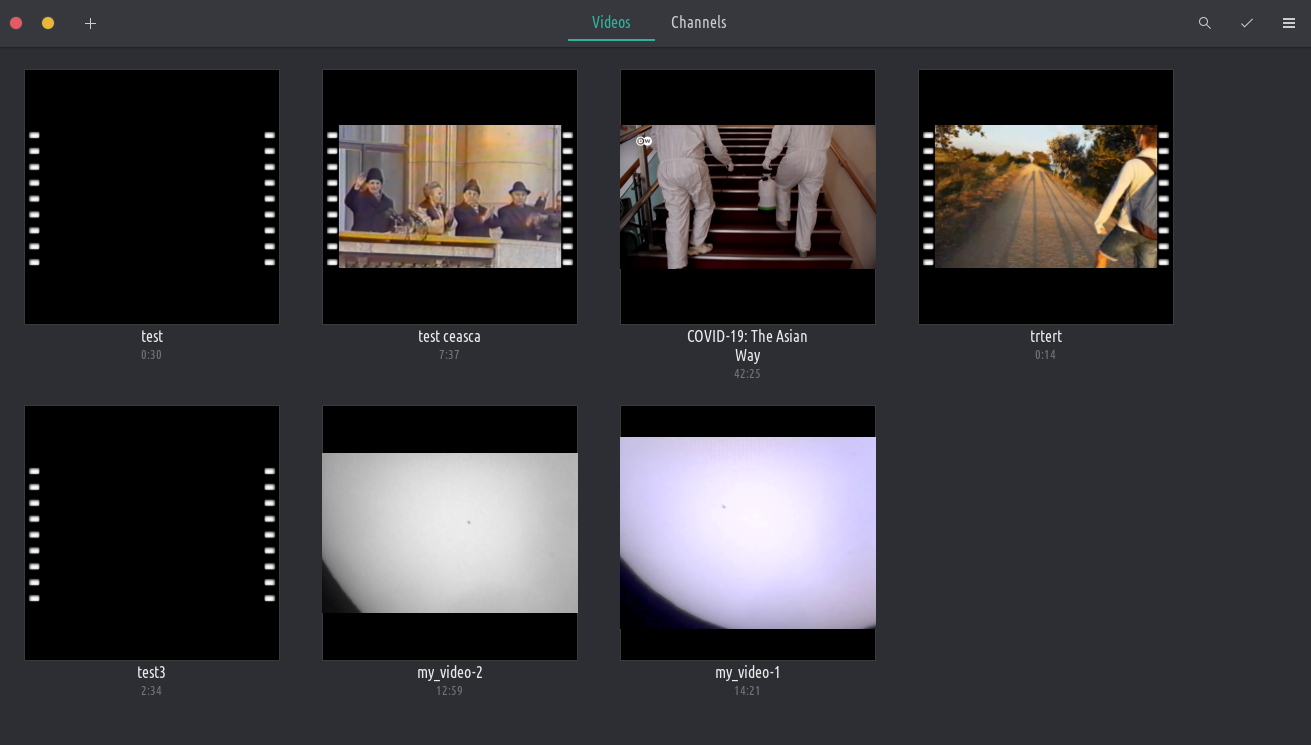The image size is (1311, 745).
Task: Open the 'test3' video thumbnail
Action: coord(152,533)
